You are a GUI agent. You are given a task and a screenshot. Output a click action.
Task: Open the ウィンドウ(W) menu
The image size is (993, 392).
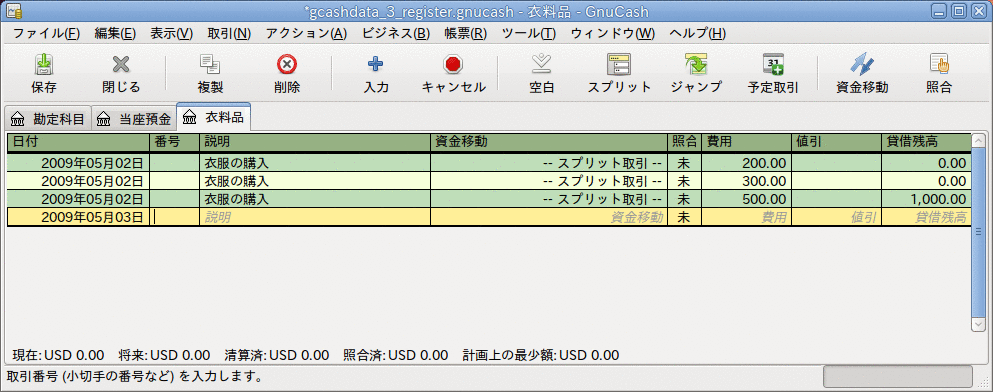pos(613,34)
